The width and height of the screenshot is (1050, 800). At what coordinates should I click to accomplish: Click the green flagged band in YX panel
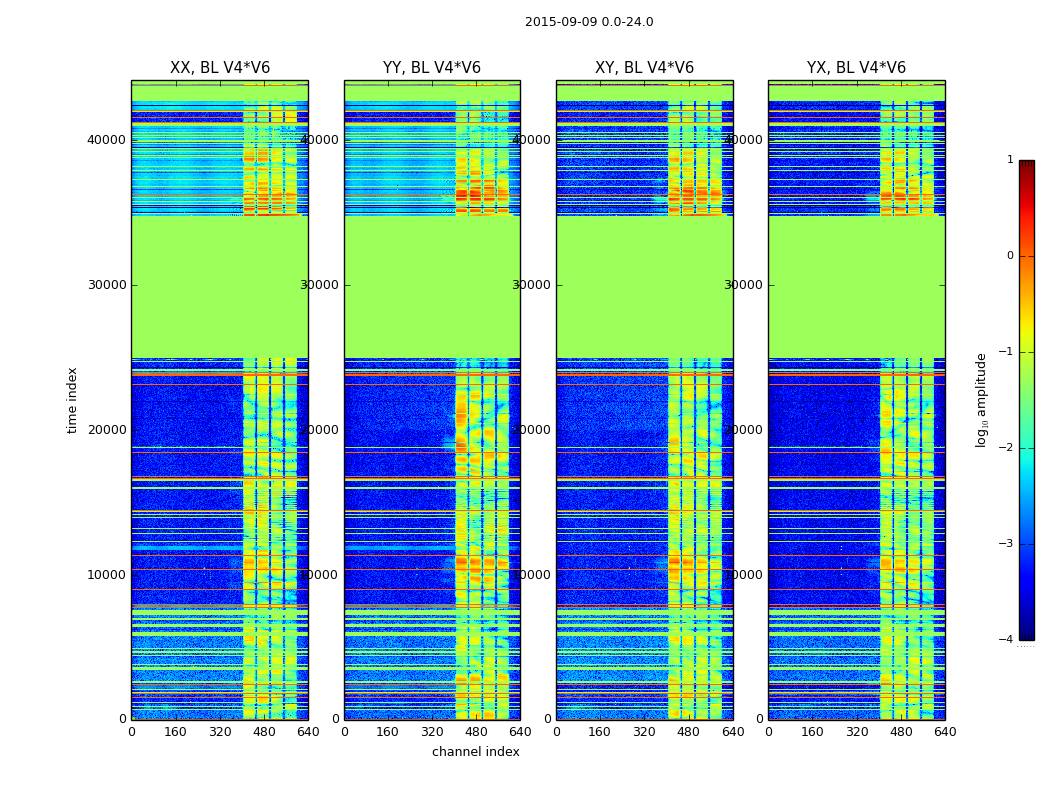click(856, 287)
